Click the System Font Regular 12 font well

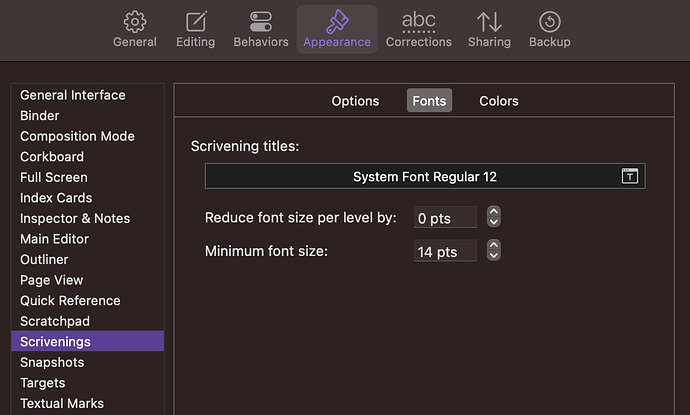425,176
